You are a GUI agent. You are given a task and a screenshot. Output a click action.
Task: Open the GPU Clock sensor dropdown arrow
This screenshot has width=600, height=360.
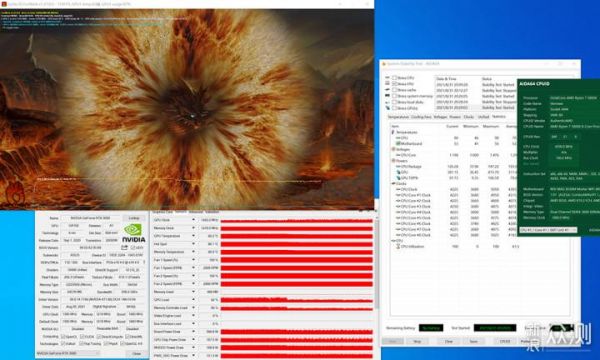193,220
